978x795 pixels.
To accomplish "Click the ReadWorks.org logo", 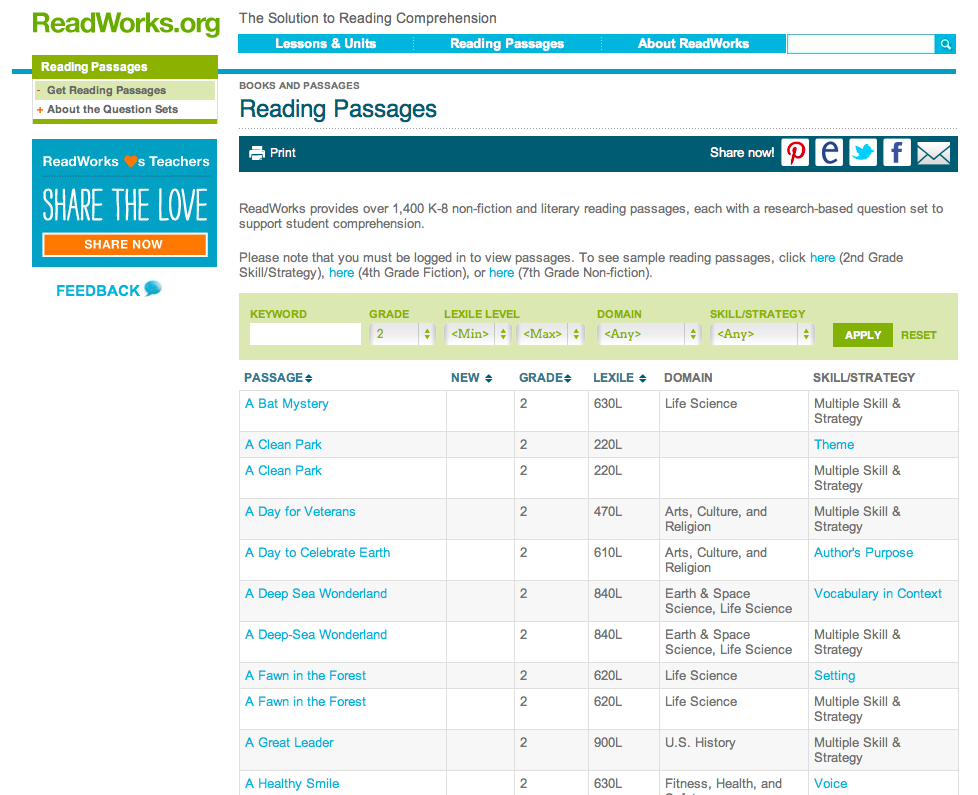I will point(126,24).
